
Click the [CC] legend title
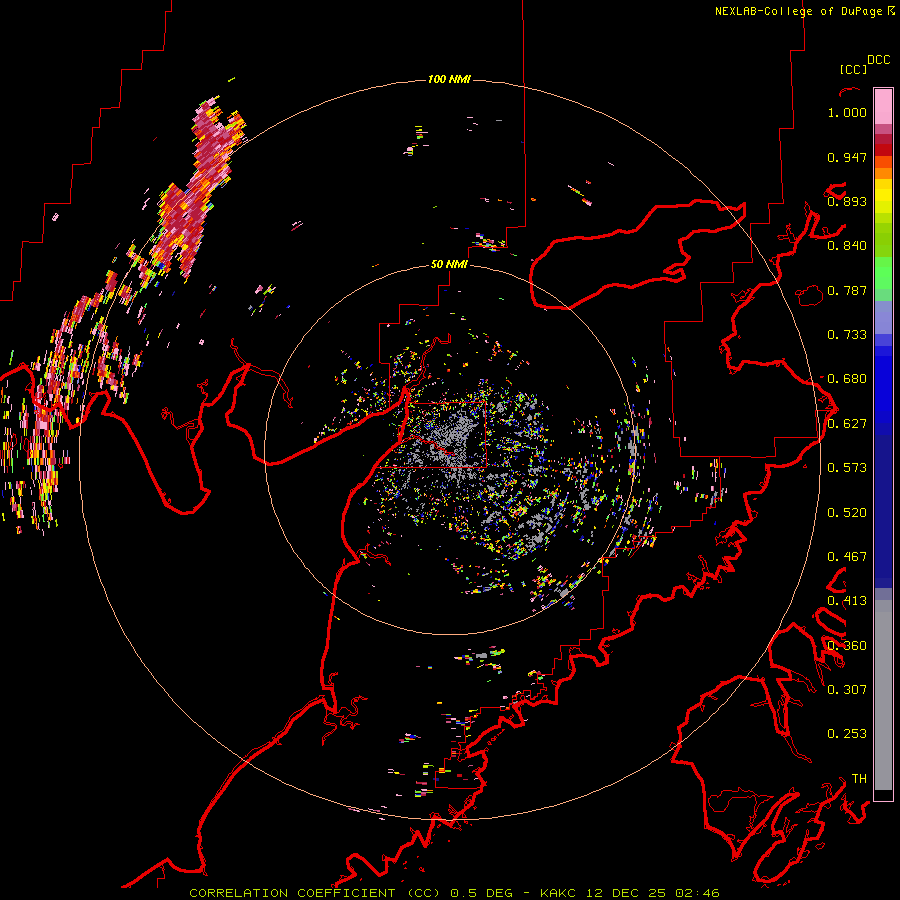[x=854, y=69]
